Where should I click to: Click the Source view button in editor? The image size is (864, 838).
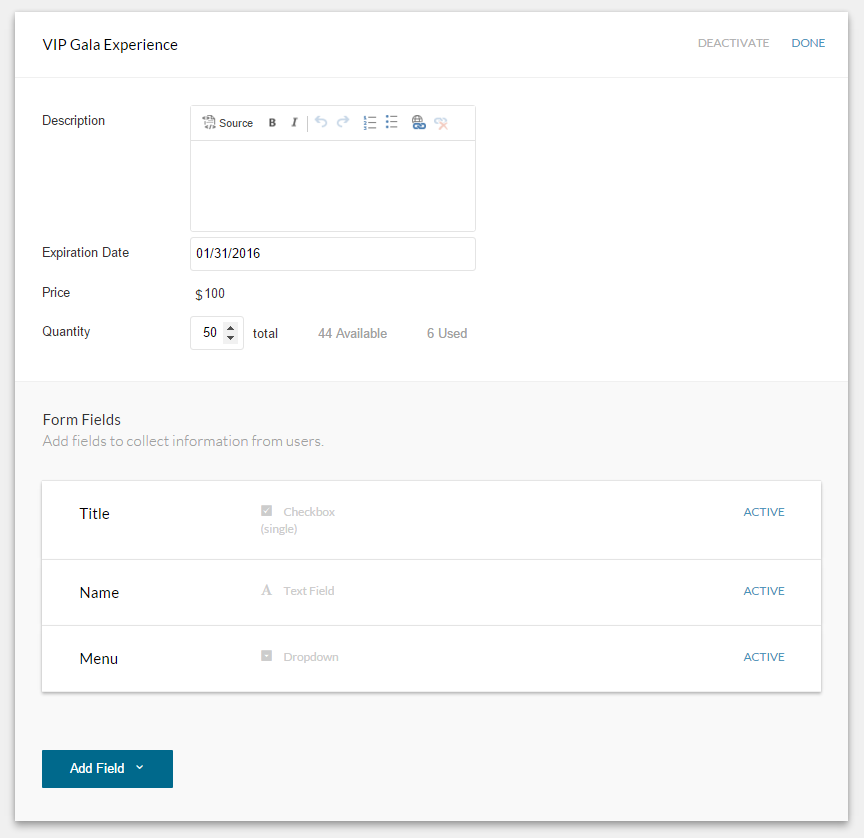click(228, 123)
